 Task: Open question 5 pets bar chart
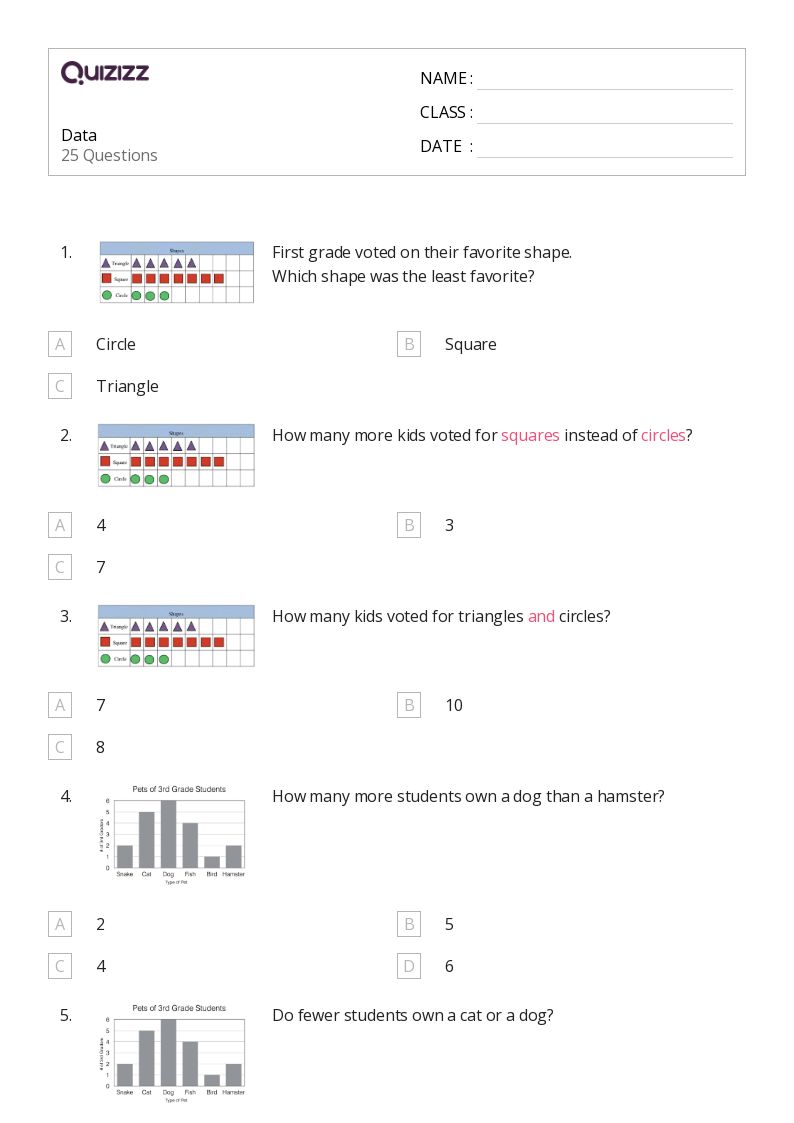click(x=173, y=1054)
